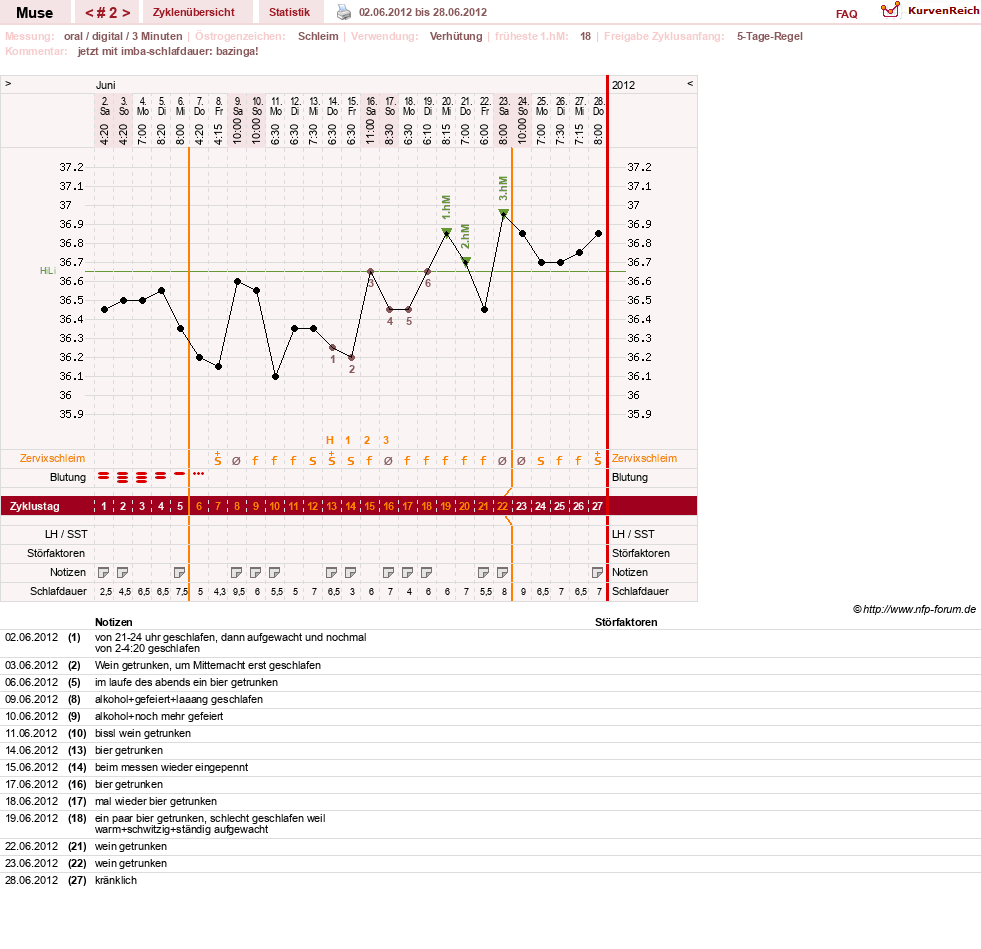
Task: Click the 'oral / digital / 3 Minuten' measurement value
Action: click(123, 36)
